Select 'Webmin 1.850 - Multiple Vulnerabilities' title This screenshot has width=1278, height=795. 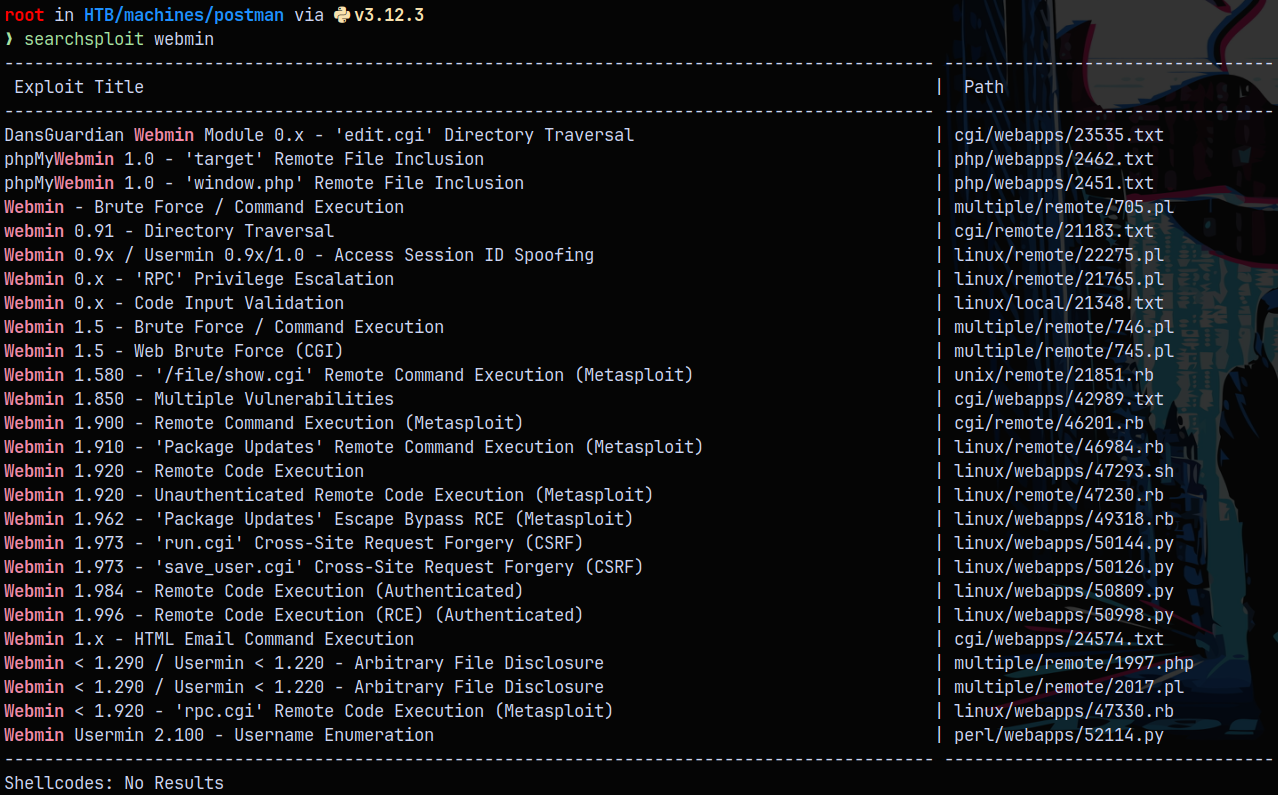click(x=199, y=399)
